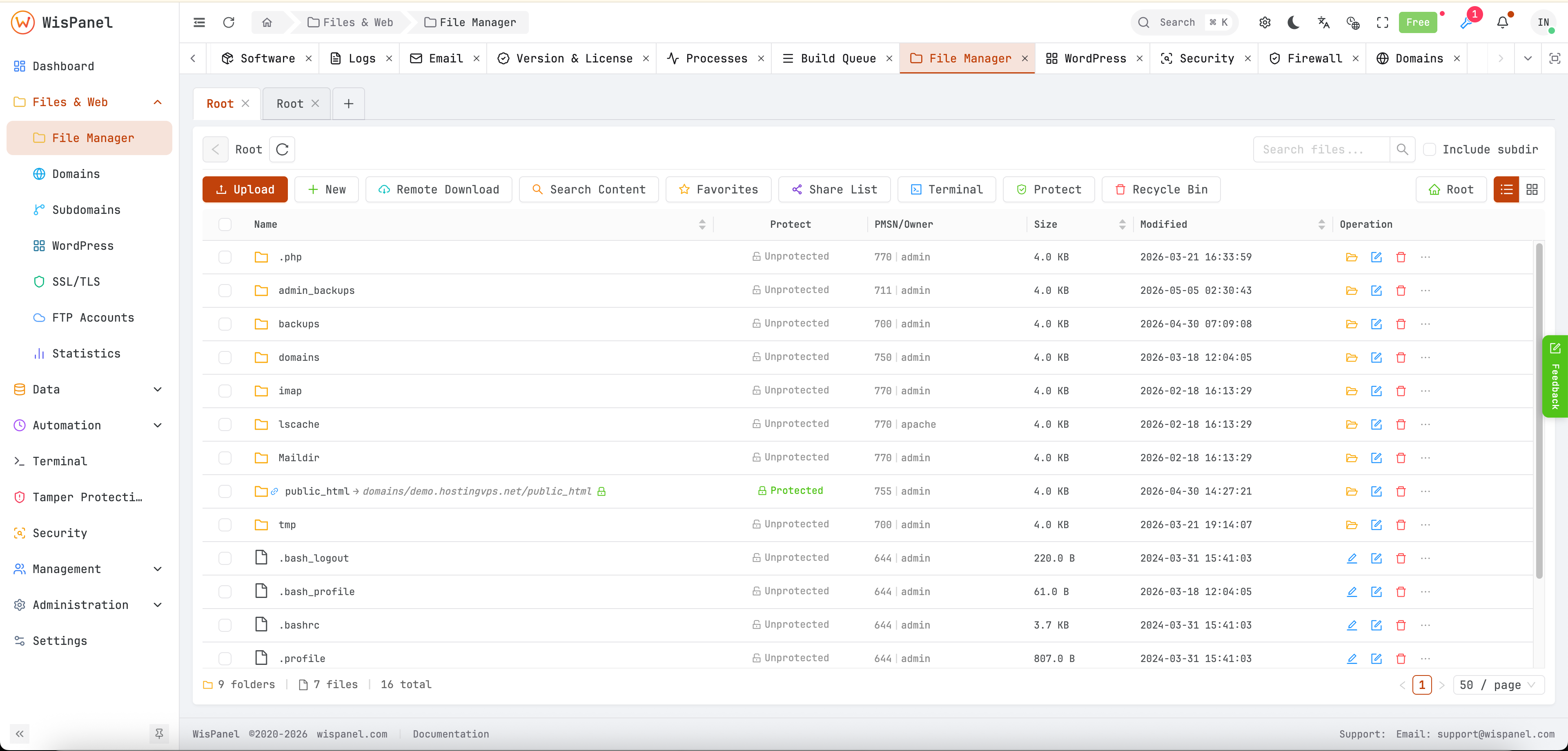Viewport: 1568px width, 751px height.
Task: Open the tab list dropdown chevron
Action: 1528,58
